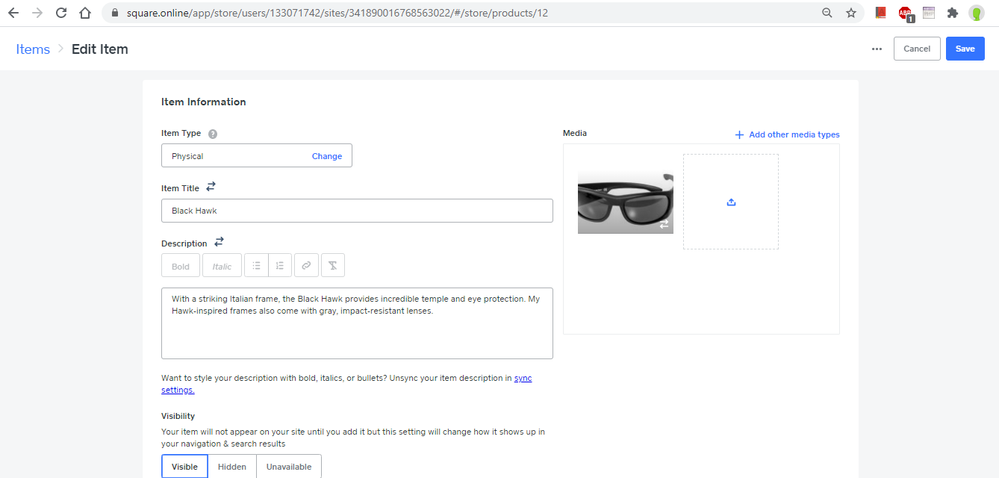This screenshot has width=999, height=478.
Task: Click into the Item Title text field
Action: pos(357,211)
